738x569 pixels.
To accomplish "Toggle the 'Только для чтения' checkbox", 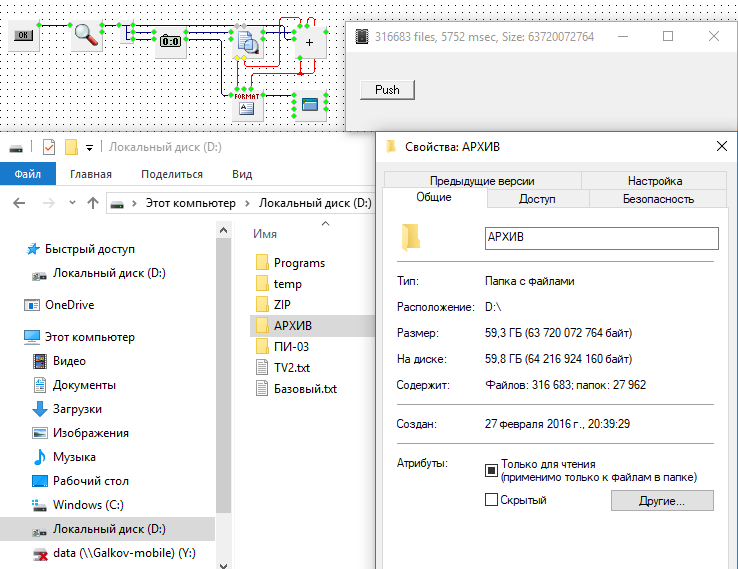I will pos(491,470).
